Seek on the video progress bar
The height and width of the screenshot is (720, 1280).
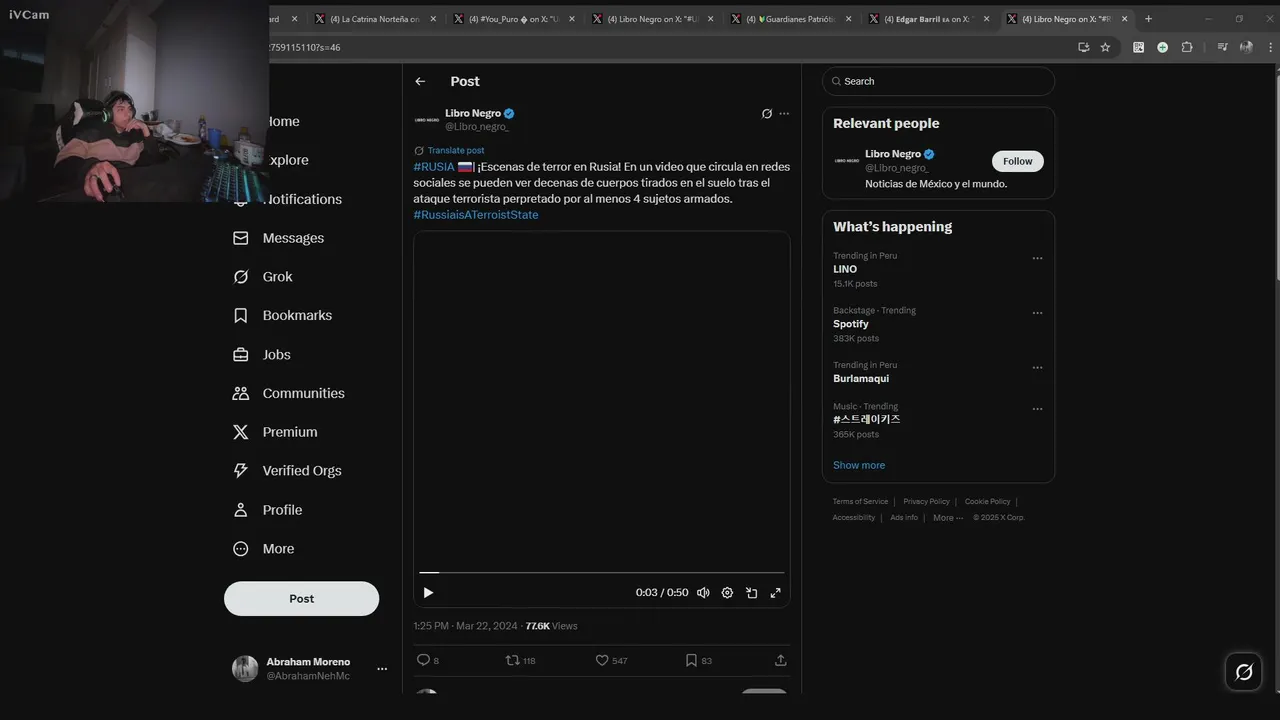coord(602,573)
